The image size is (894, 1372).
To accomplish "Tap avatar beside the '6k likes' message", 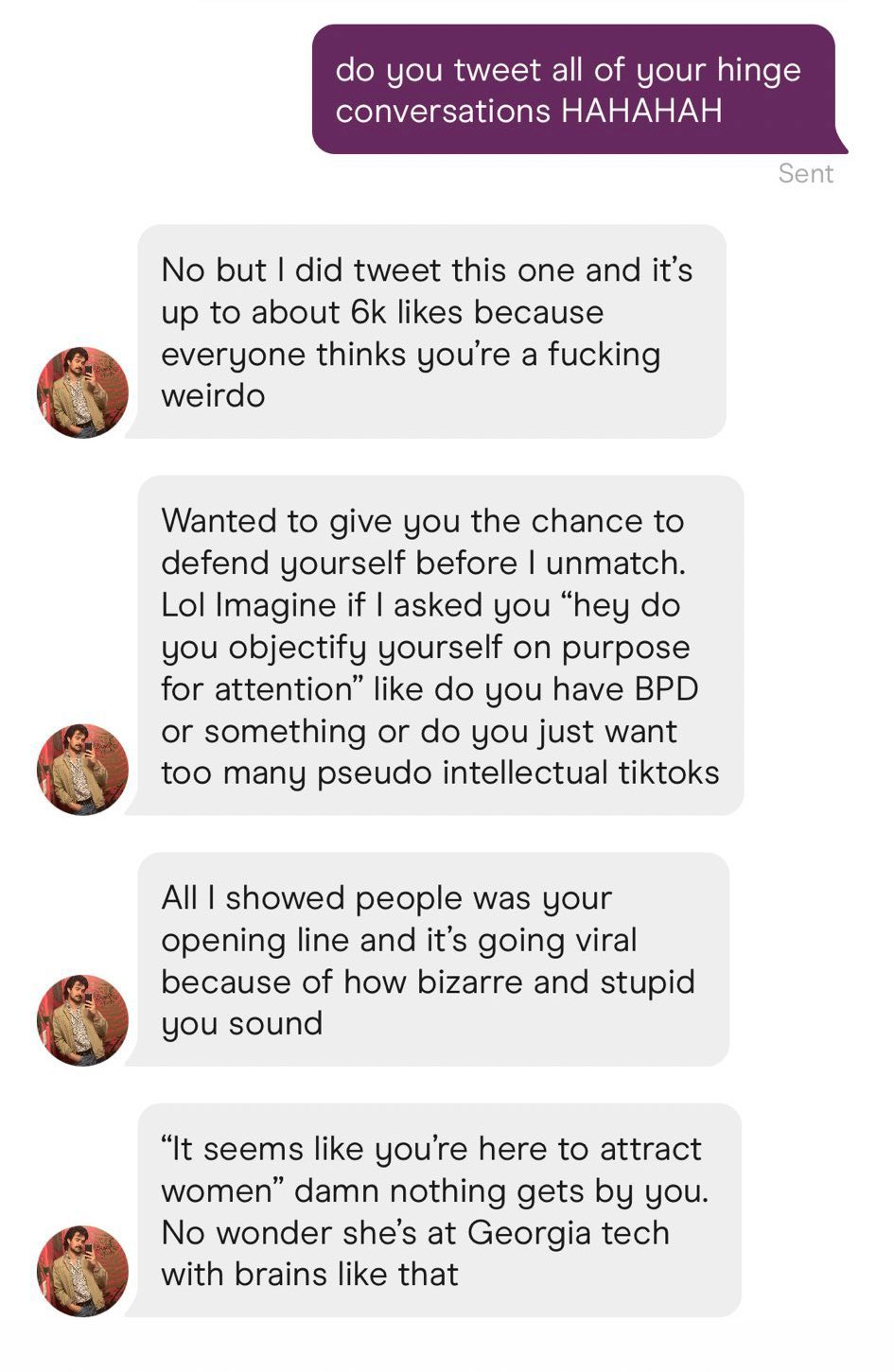I will pyautogui.click(x=82, y=392).
